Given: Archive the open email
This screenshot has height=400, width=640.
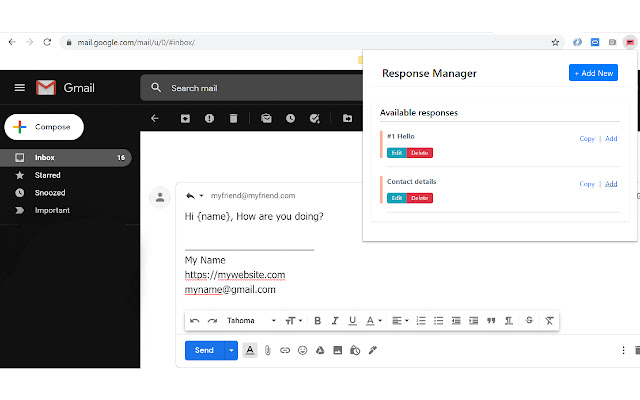Looking at the screenshot, I should point(185,118).
